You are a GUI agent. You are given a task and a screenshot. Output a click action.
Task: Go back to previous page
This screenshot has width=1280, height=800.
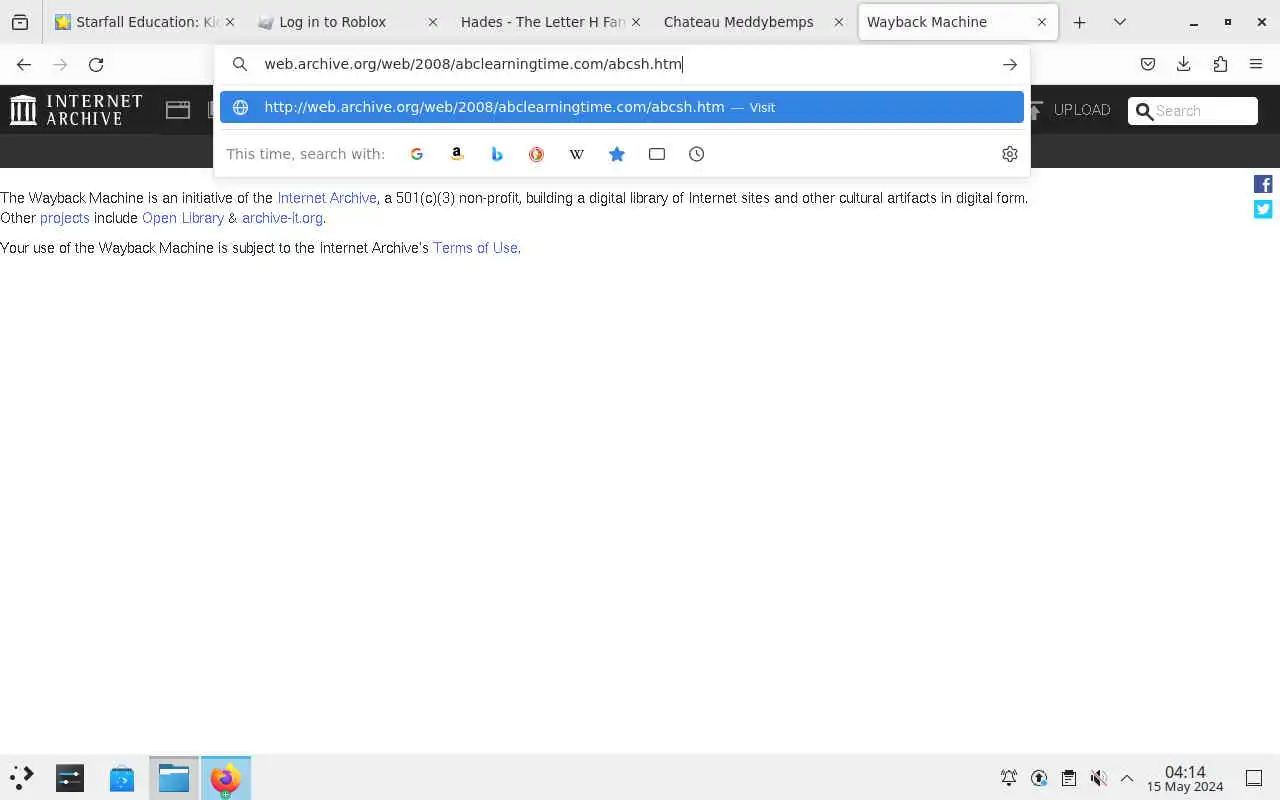pyautogui.click(x=24, y=64)
